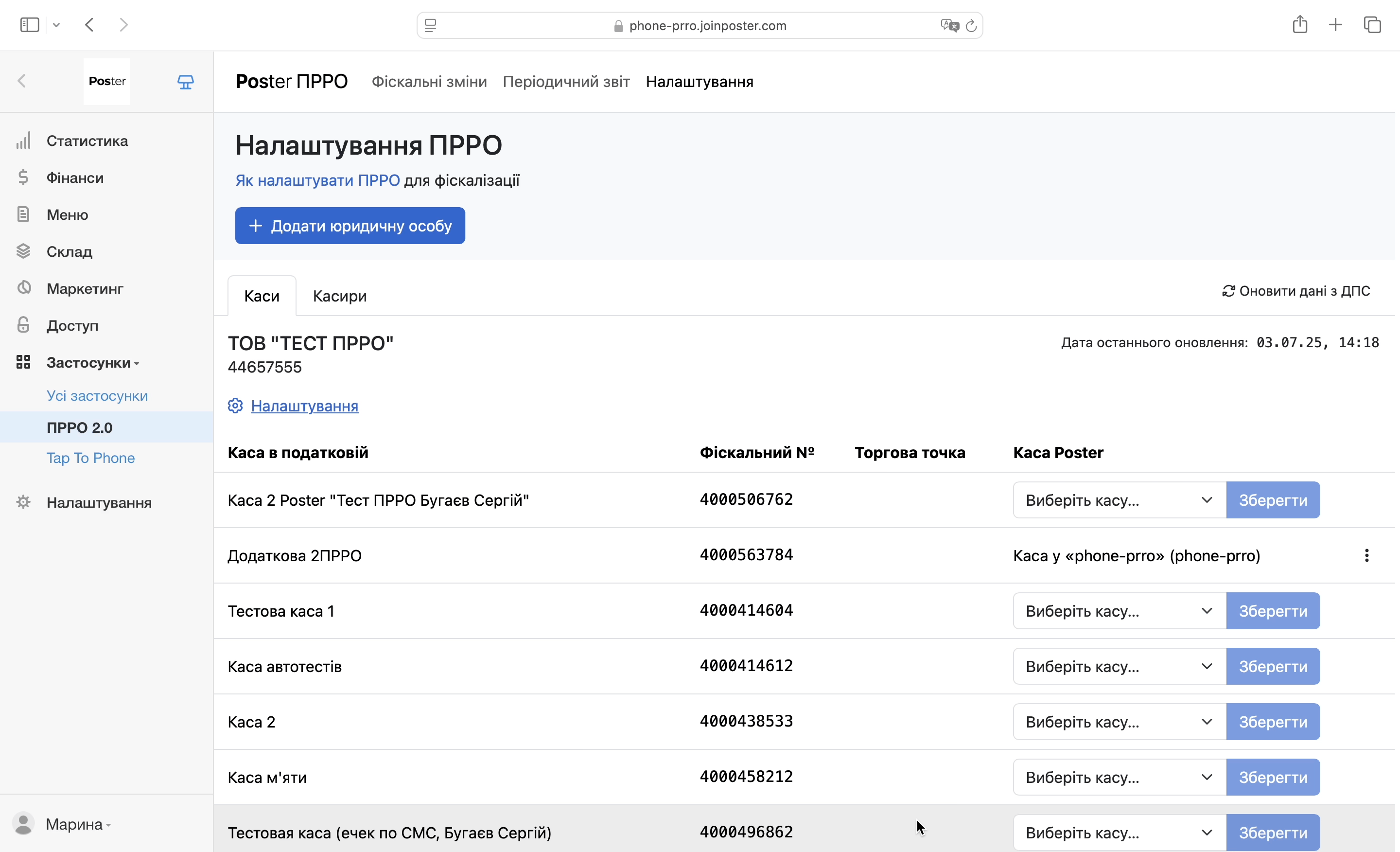Switch to Періодичний звіт tab
The image size is (1400, 852).
[566, 82]
